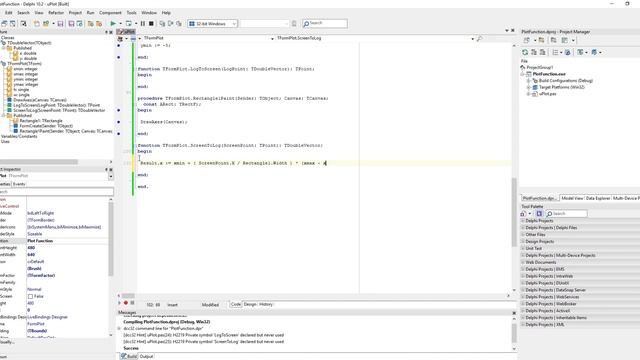The image size is (640, 360).
Task: Click the Refresh icon in Project Manager
Action: [525, 52]
